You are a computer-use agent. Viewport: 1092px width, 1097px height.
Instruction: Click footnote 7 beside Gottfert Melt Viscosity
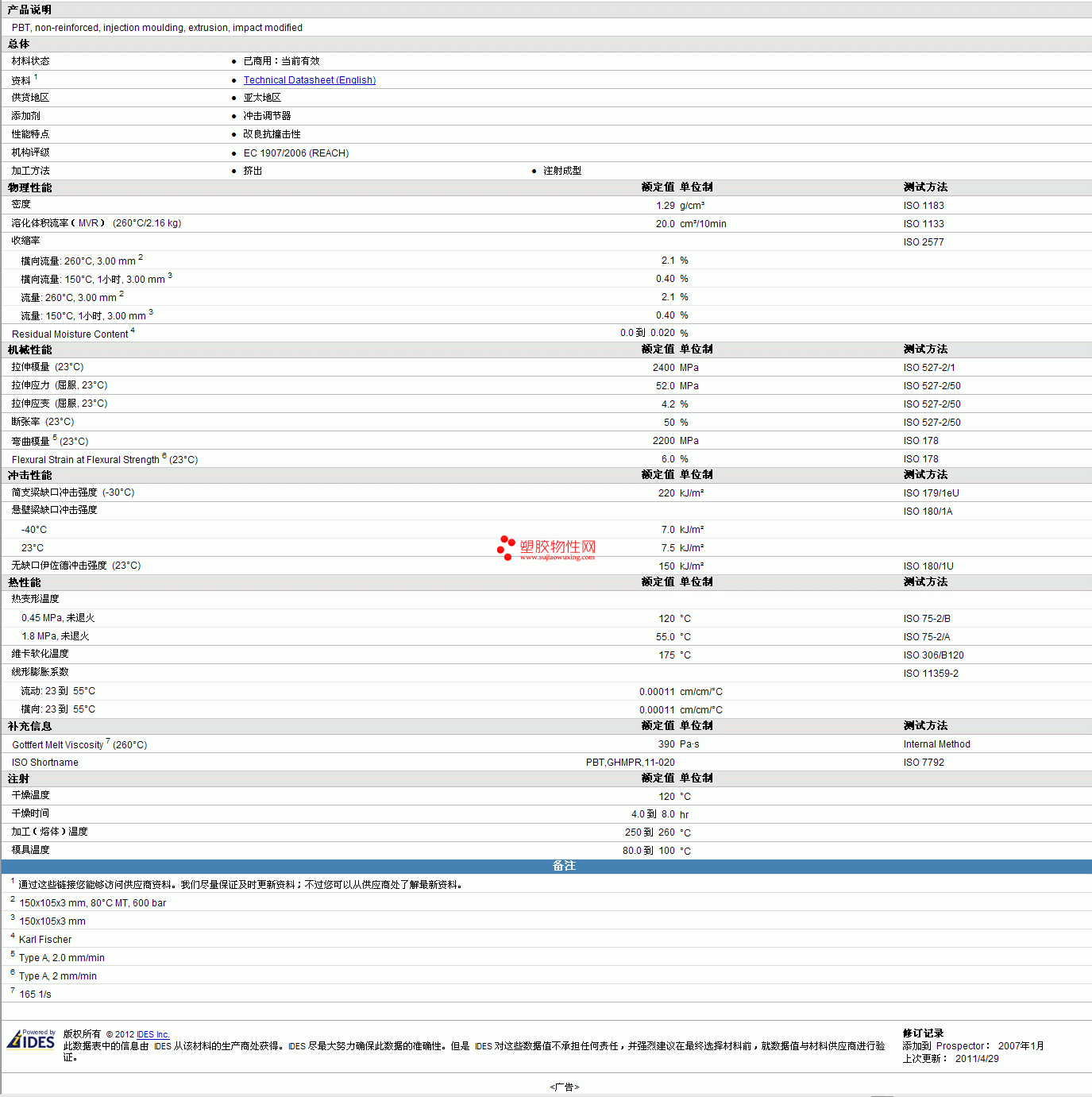coord(108,741)
